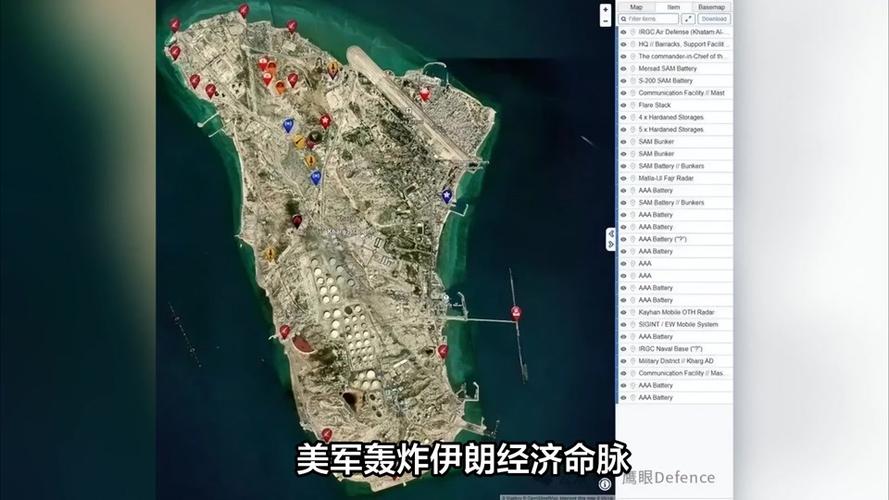Hide Flare Stack item via eye icon

tap(624, 105)
